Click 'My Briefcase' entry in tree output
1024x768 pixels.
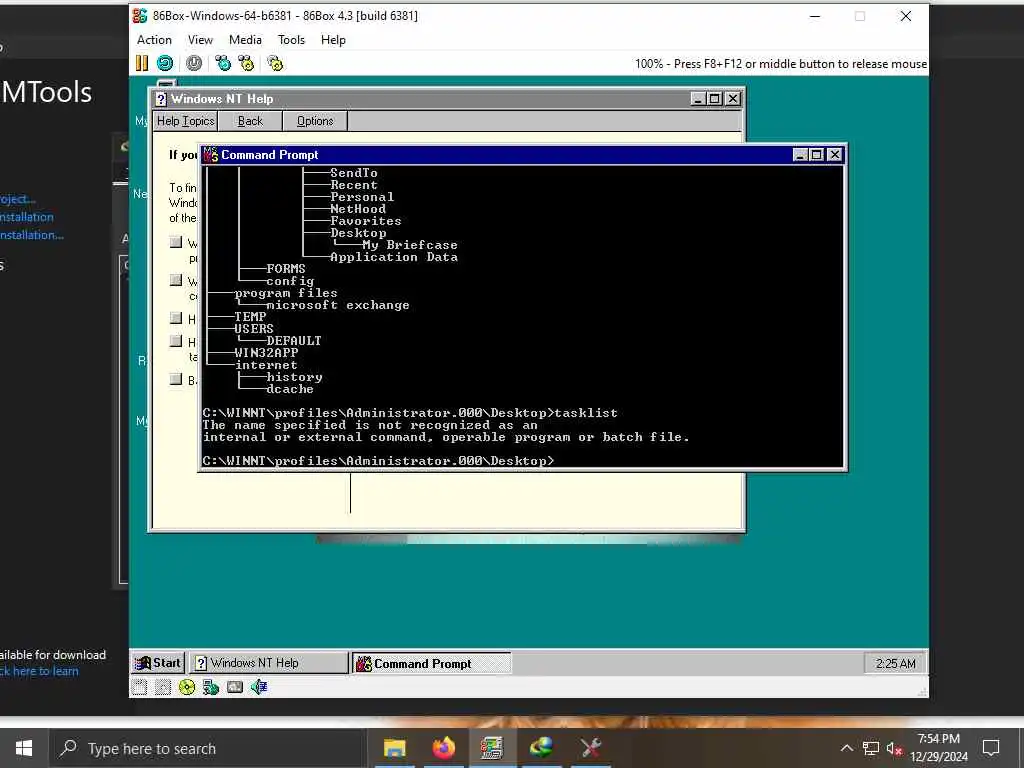coord(409,245)
